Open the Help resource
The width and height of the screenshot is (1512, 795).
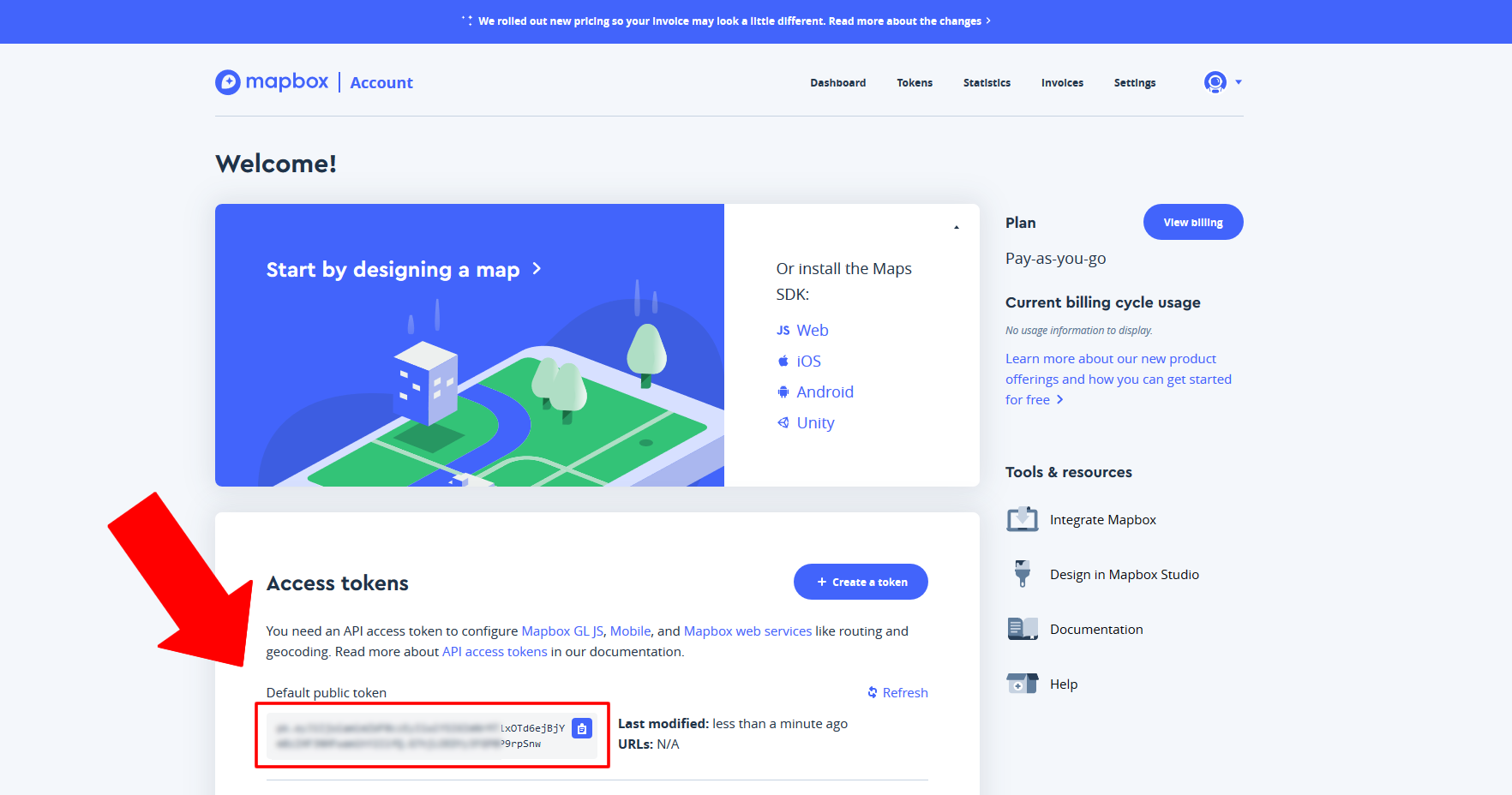1063,684
